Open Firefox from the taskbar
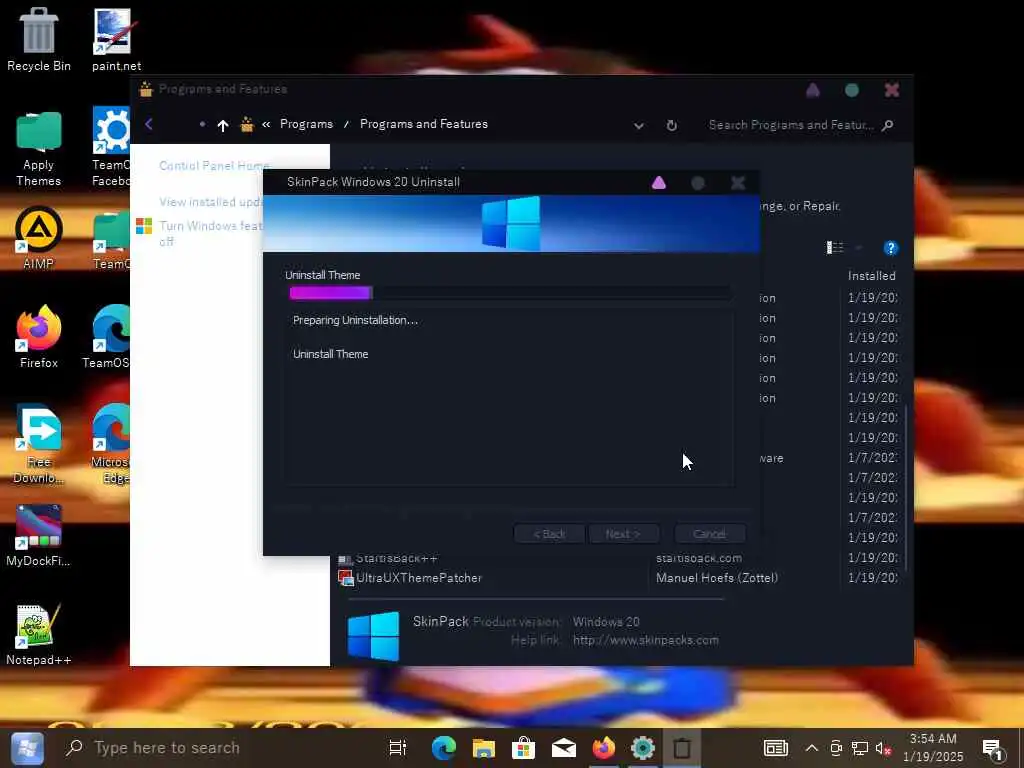Image resolution: width=1024 pixels, height=768 pixels. pos(603,748)
